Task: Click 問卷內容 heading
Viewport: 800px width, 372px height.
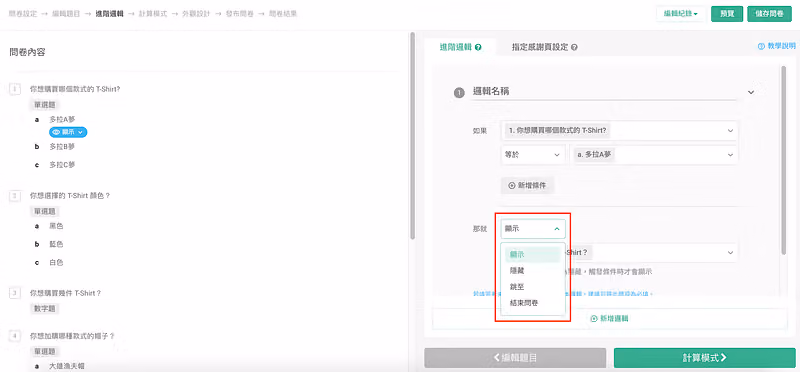Action: (28, 52)
